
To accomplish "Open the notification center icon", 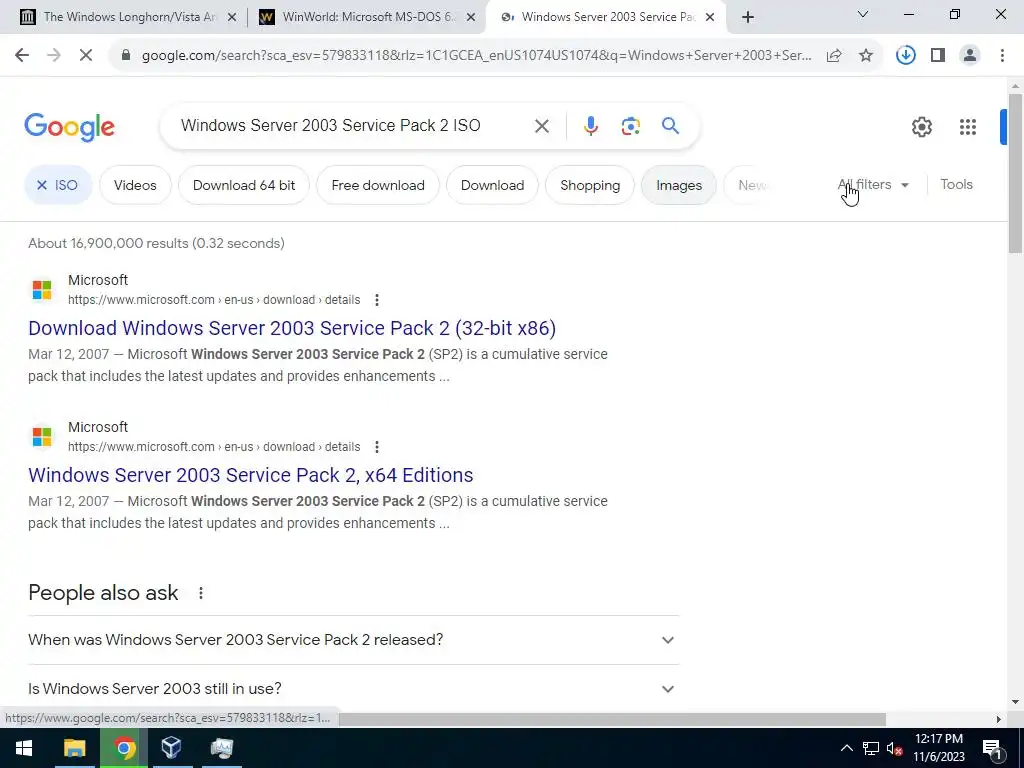I will [992, 748].
